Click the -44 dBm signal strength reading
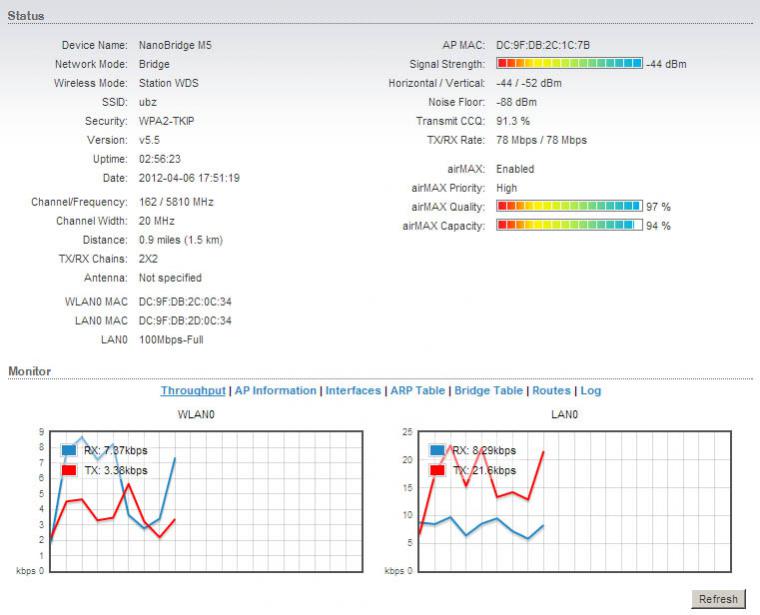 666,64
